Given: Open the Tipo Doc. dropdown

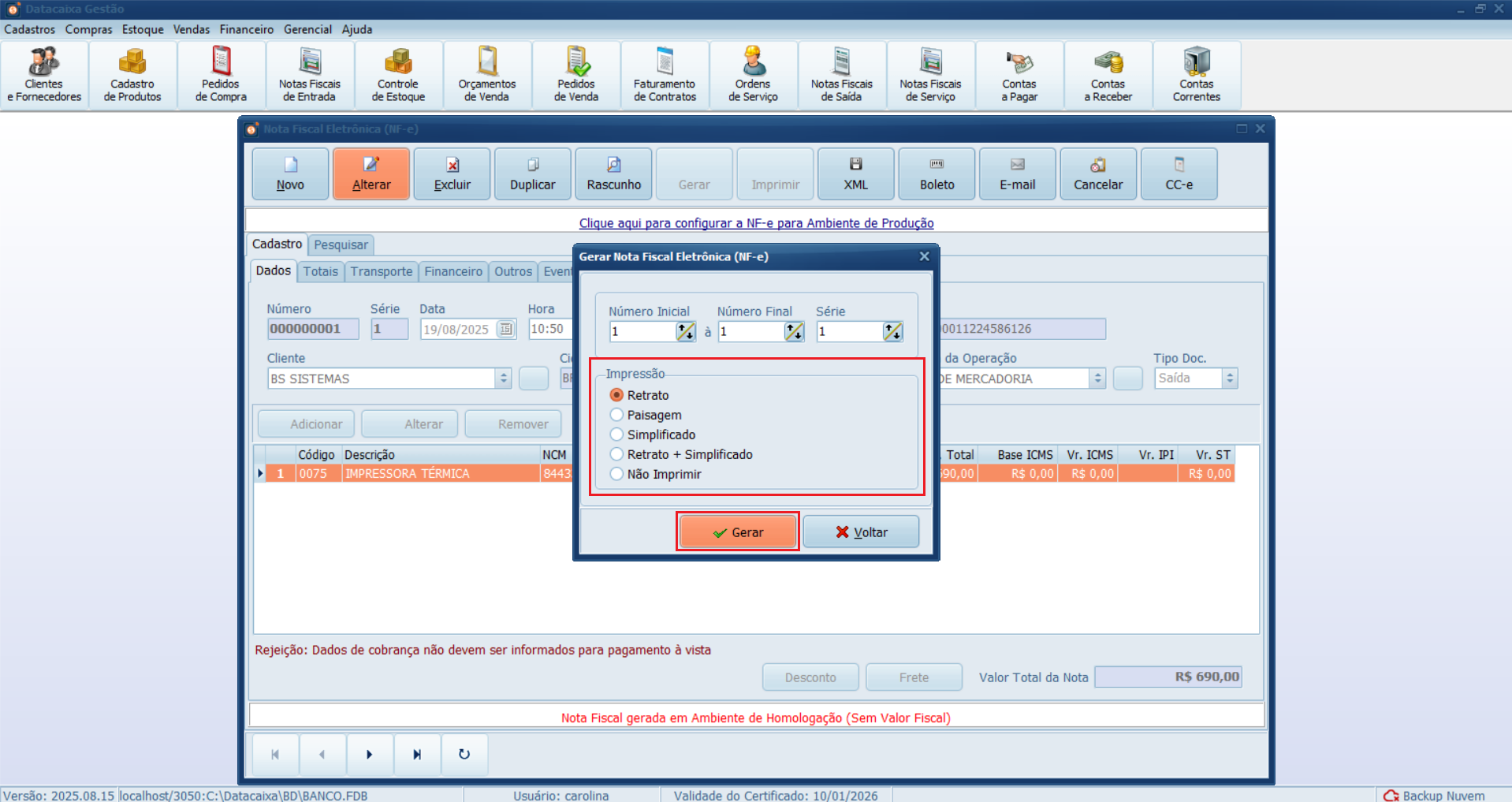Looking at the screenshot, I should pos(1229,379).
